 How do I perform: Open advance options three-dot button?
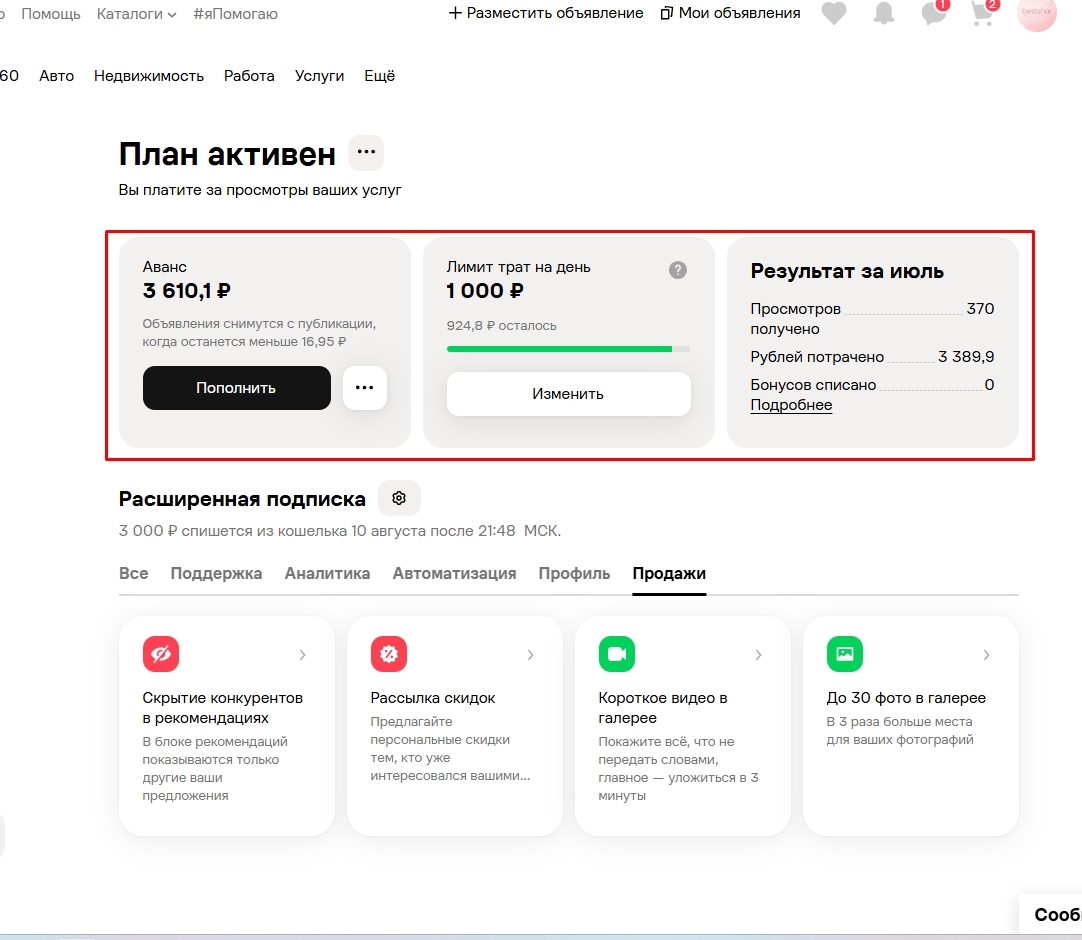coord(364,387)
